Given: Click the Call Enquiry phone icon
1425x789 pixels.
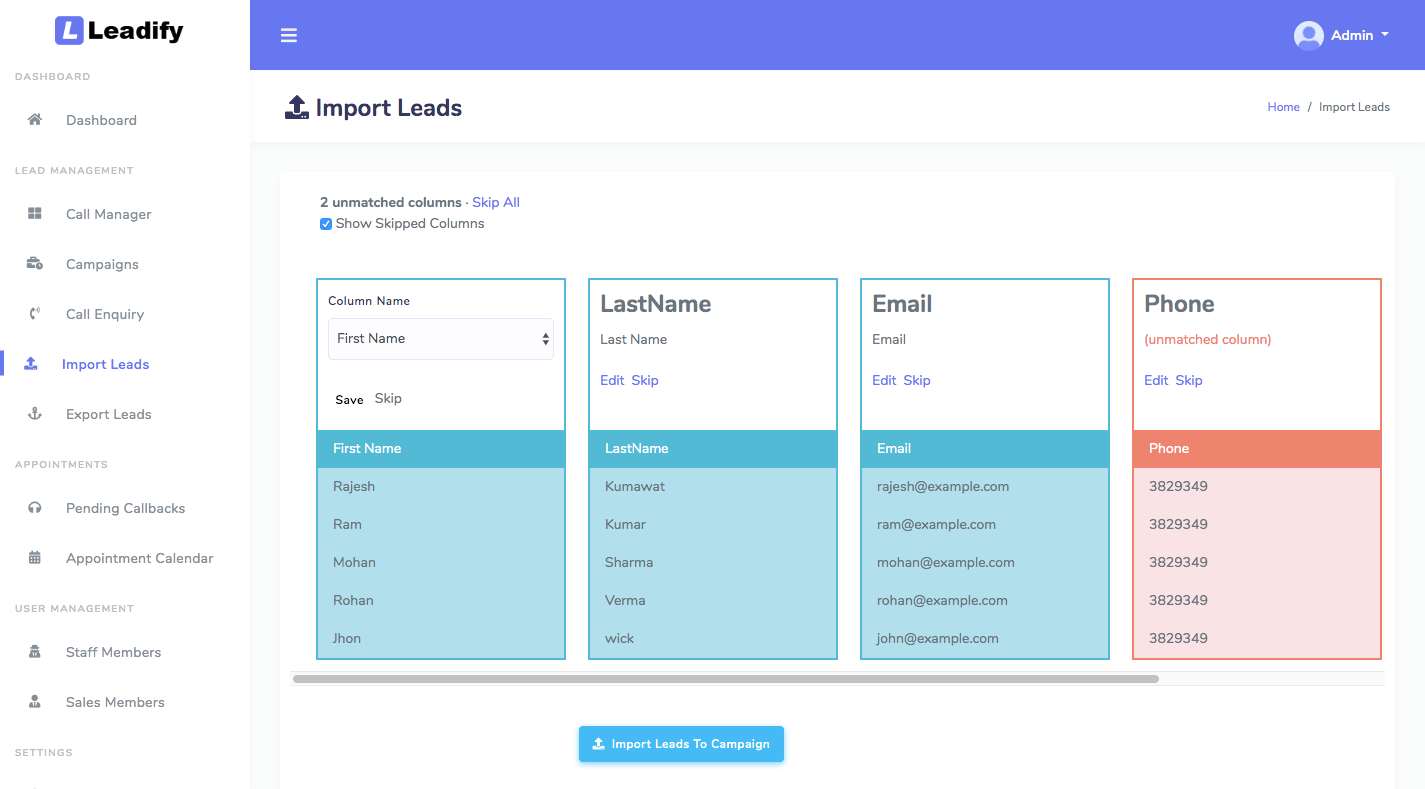Looking at the screenshot, I should (x=35, y=313).
